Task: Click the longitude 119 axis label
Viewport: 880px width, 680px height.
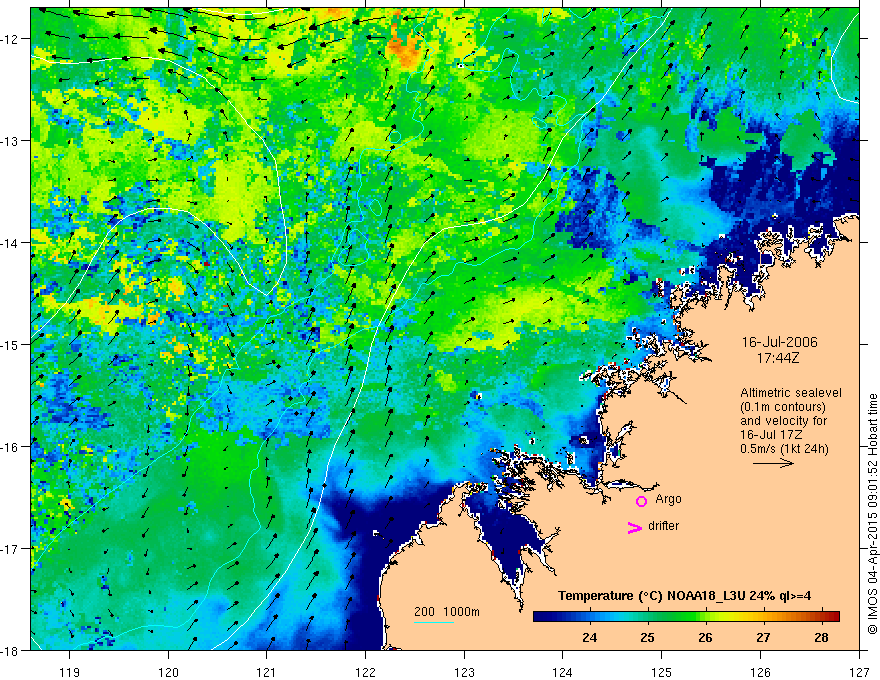Action: (70, 672)
